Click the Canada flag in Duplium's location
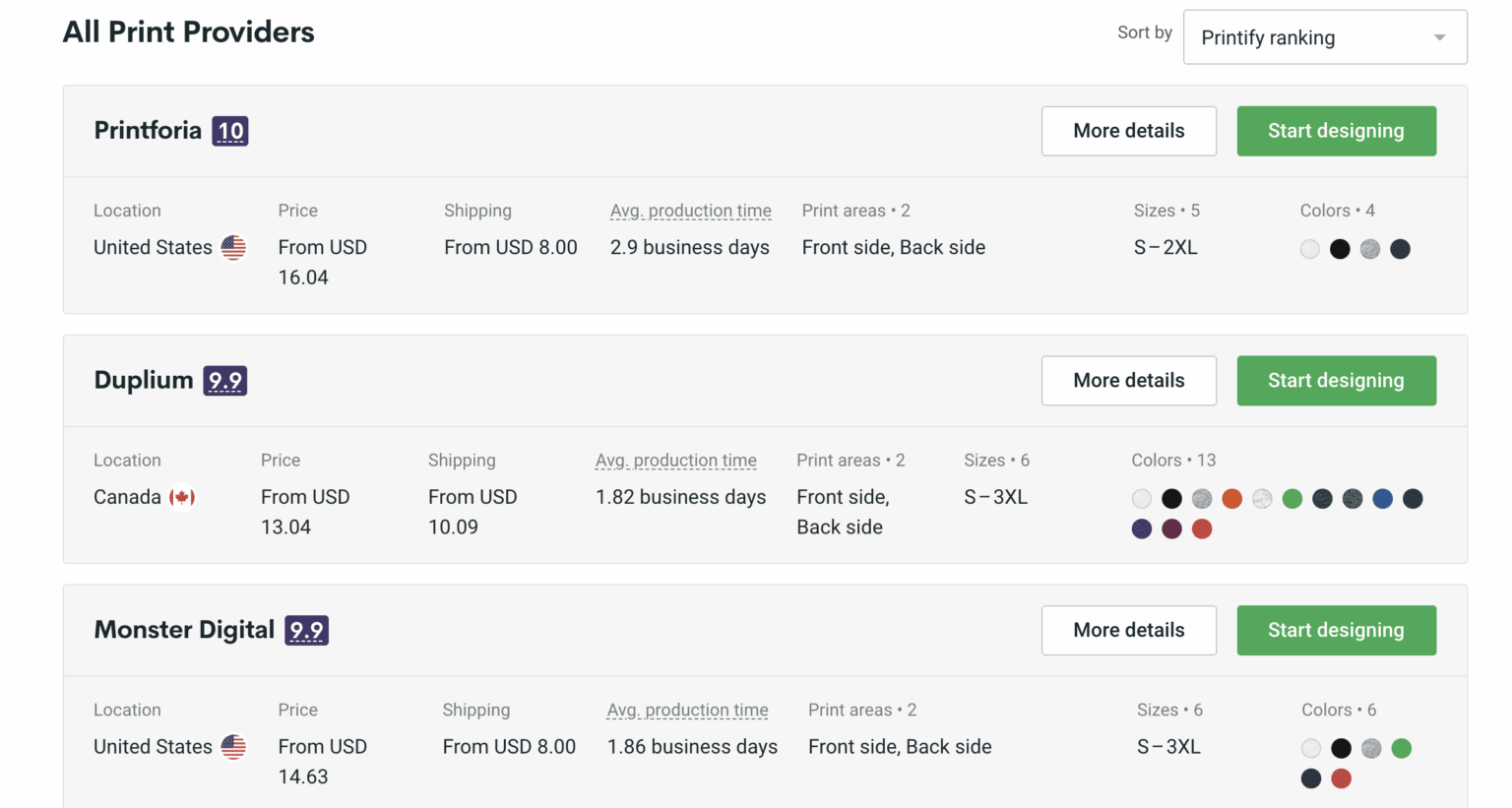 [182, 497]
